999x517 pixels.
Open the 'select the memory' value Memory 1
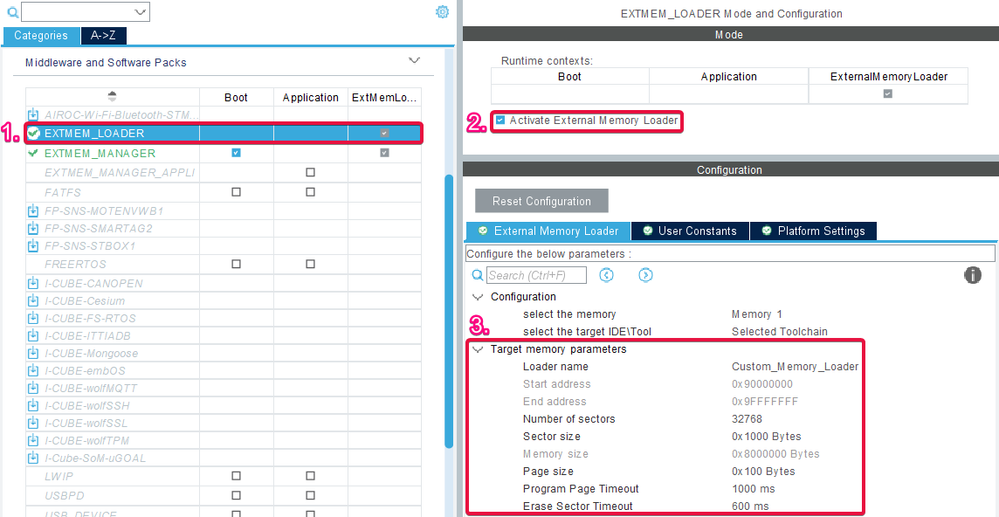(757, 314)
